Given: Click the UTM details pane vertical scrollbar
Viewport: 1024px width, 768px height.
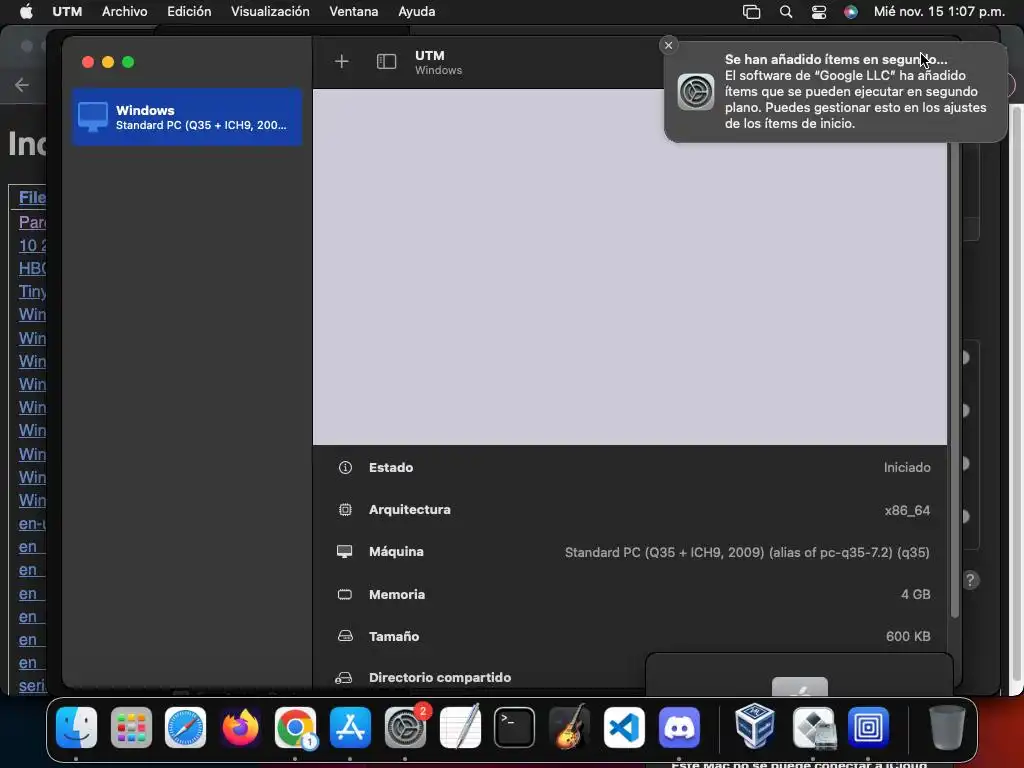Looking at the screenshot, I should pos(954,379).
